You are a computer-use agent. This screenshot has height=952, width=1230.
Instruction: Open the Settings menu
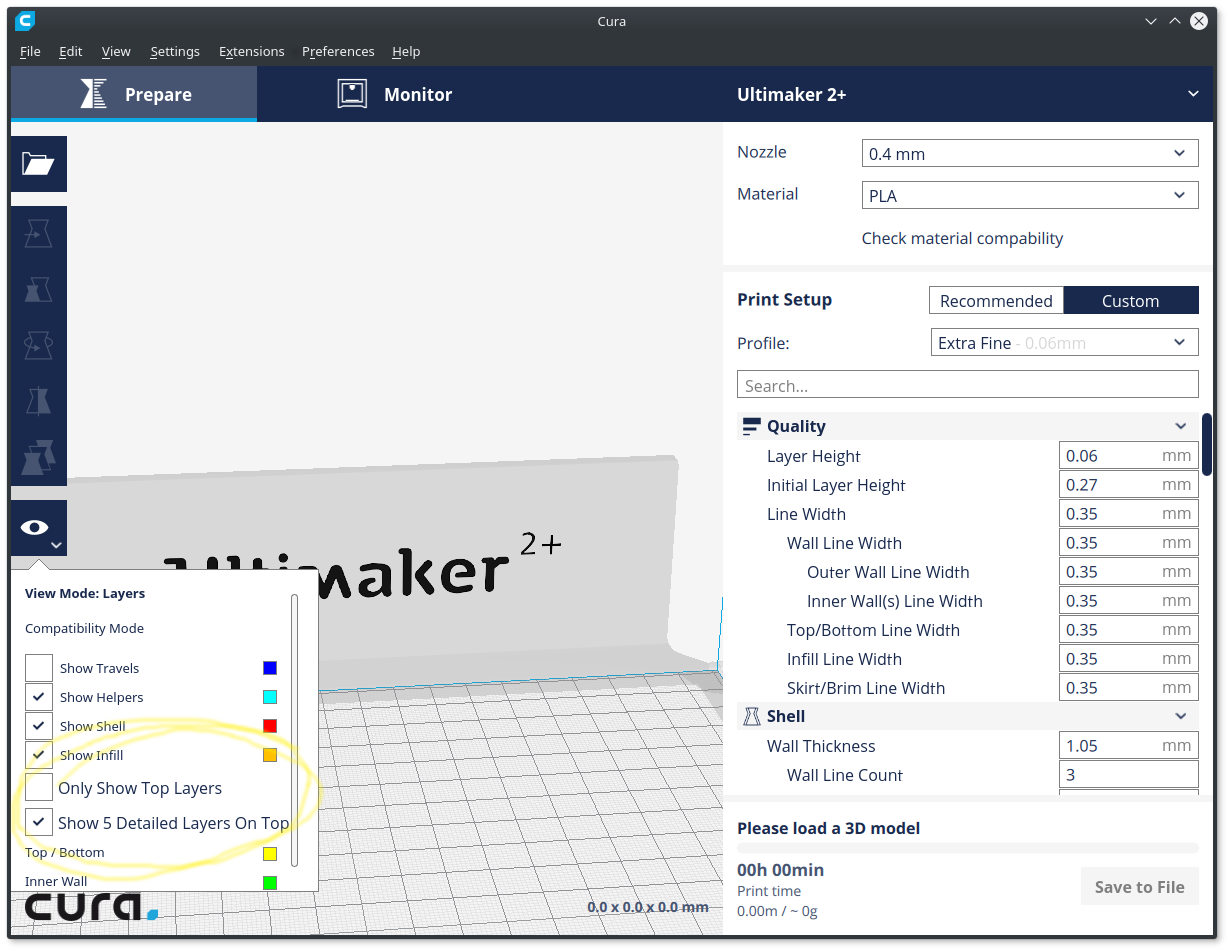click(x=175, y=51)
